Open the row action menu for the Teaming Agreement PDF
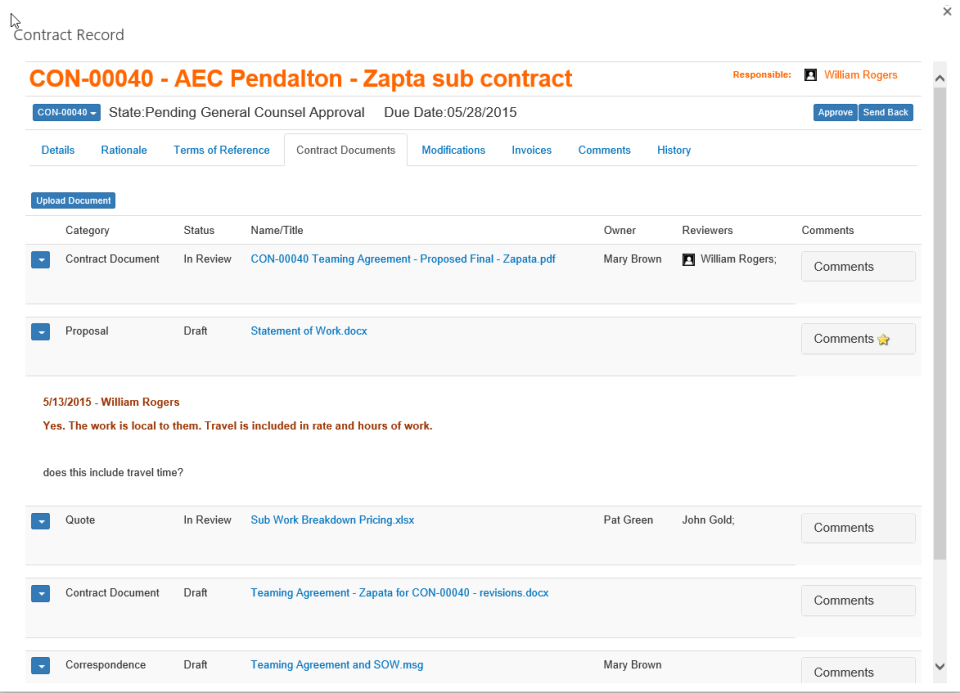 coord(40,259)
